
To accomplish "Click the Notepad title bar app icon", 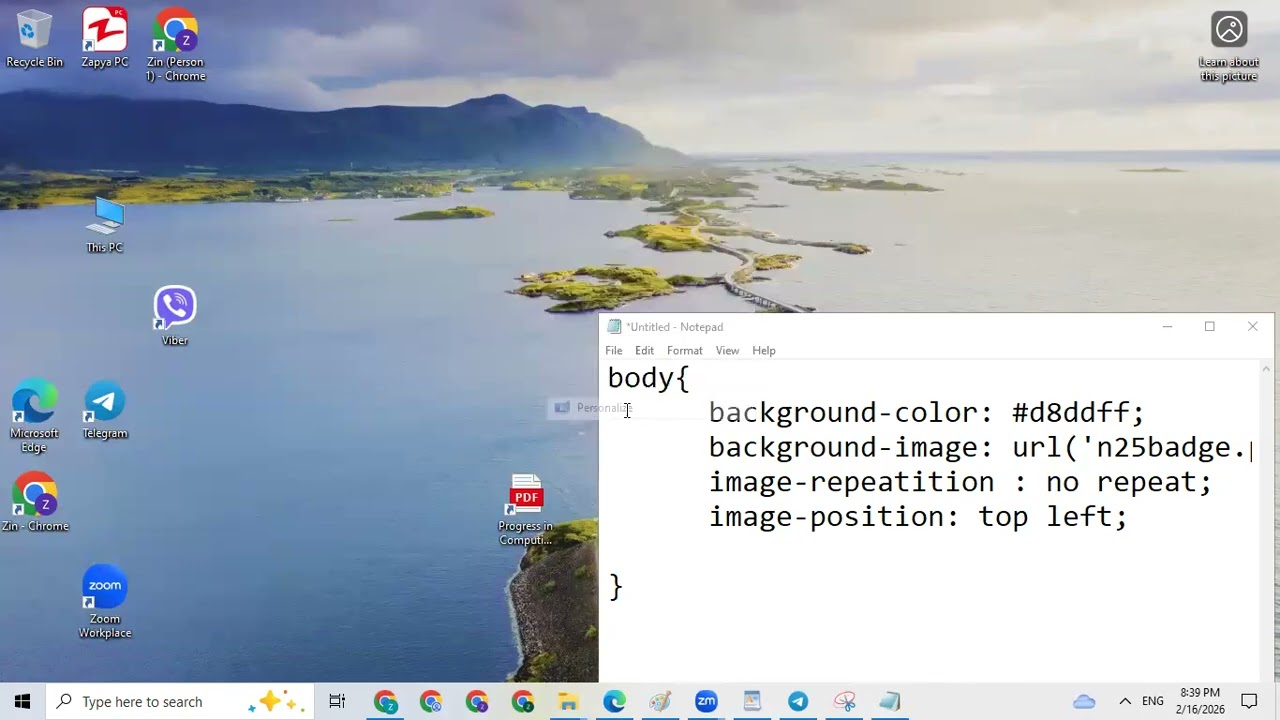I will click(x=614, y=327).
